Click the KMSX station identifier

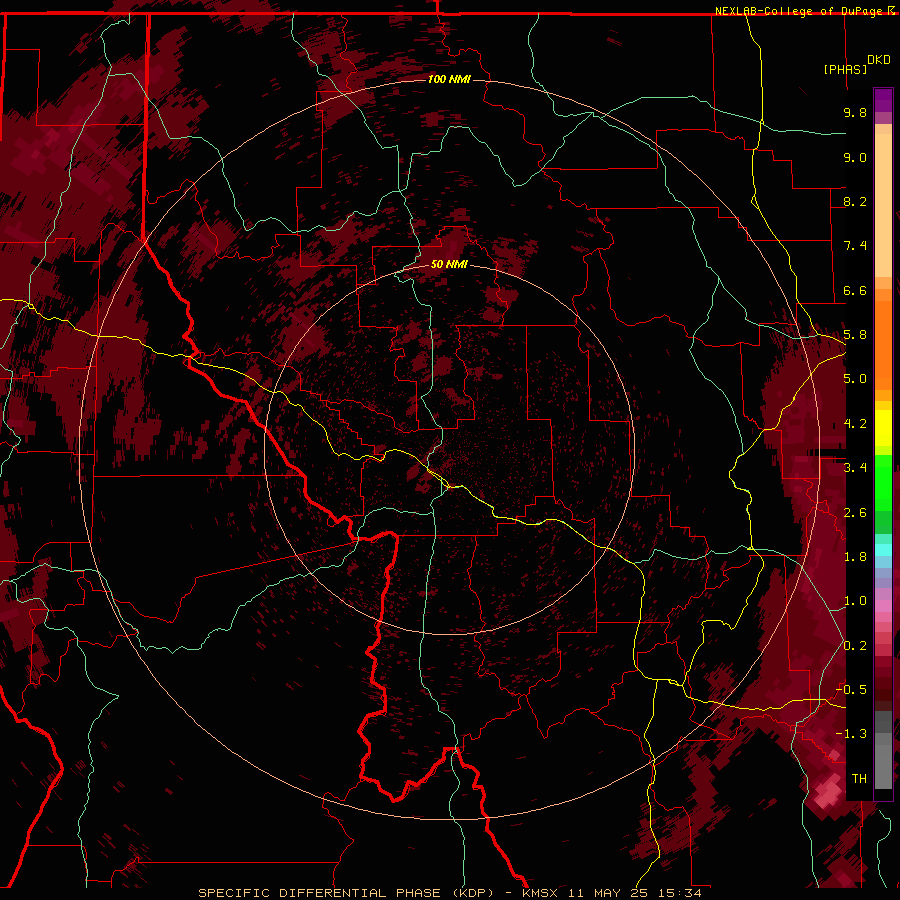click(540, 893)
